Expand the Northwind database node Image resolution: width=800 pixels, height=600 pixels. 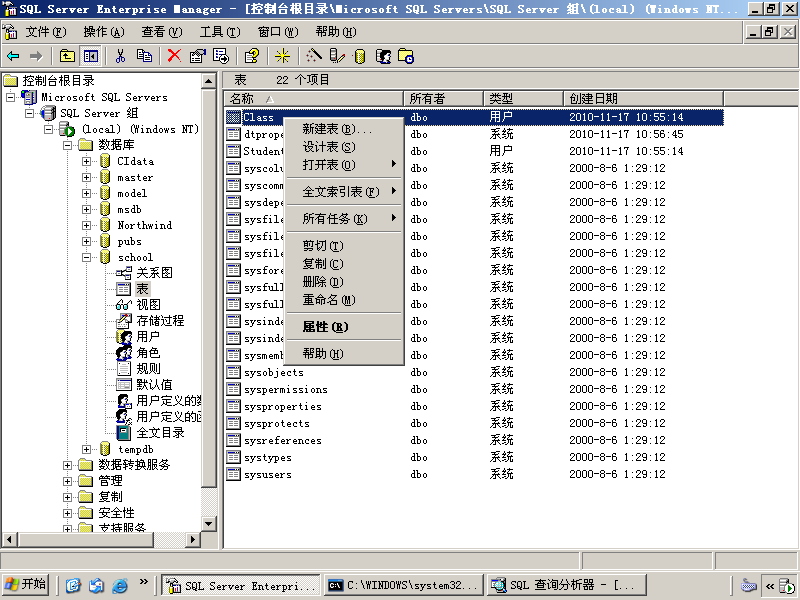tap(87, 226)
